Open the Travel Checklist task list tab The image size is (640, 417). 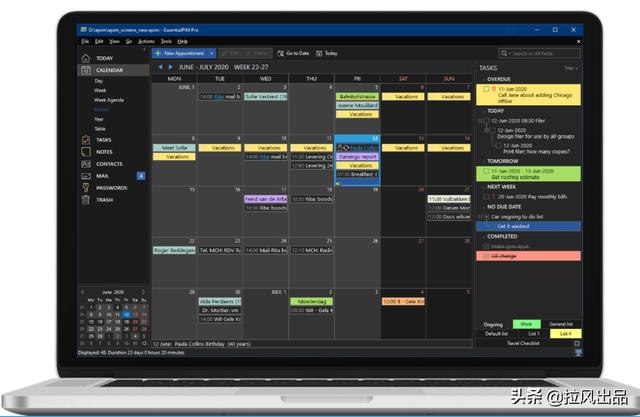(523, 343)
